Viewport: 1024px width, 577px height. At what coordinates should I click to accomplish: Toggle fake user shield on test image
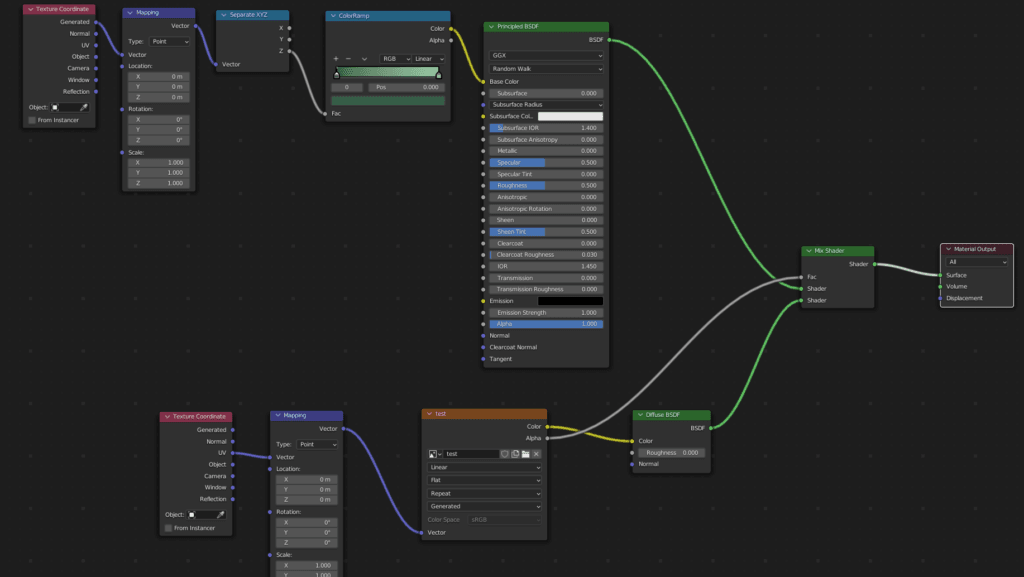[x=504, y=454]
